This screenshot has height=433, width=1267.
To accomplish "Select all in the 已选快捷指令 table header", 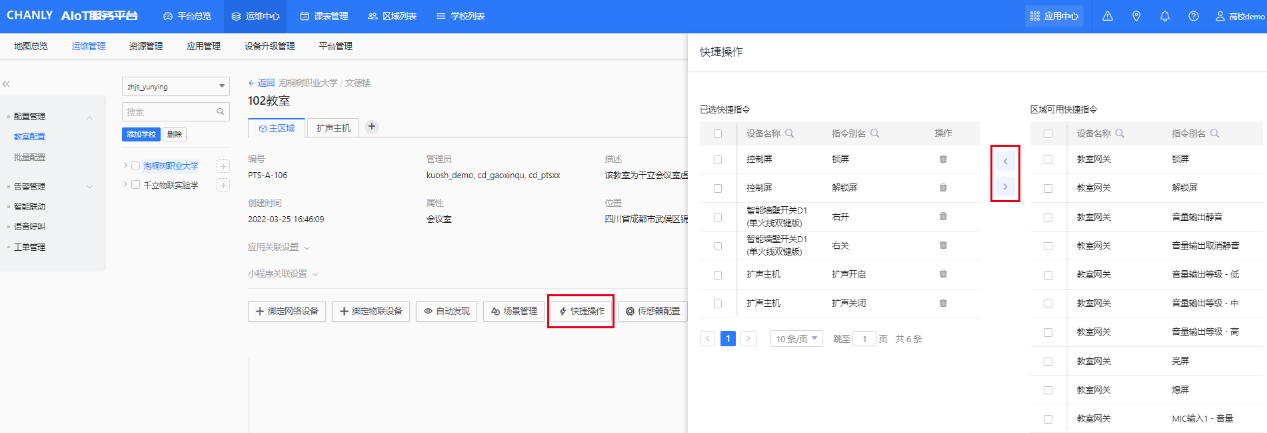I will pyautogui.click(x=717, y=133).
